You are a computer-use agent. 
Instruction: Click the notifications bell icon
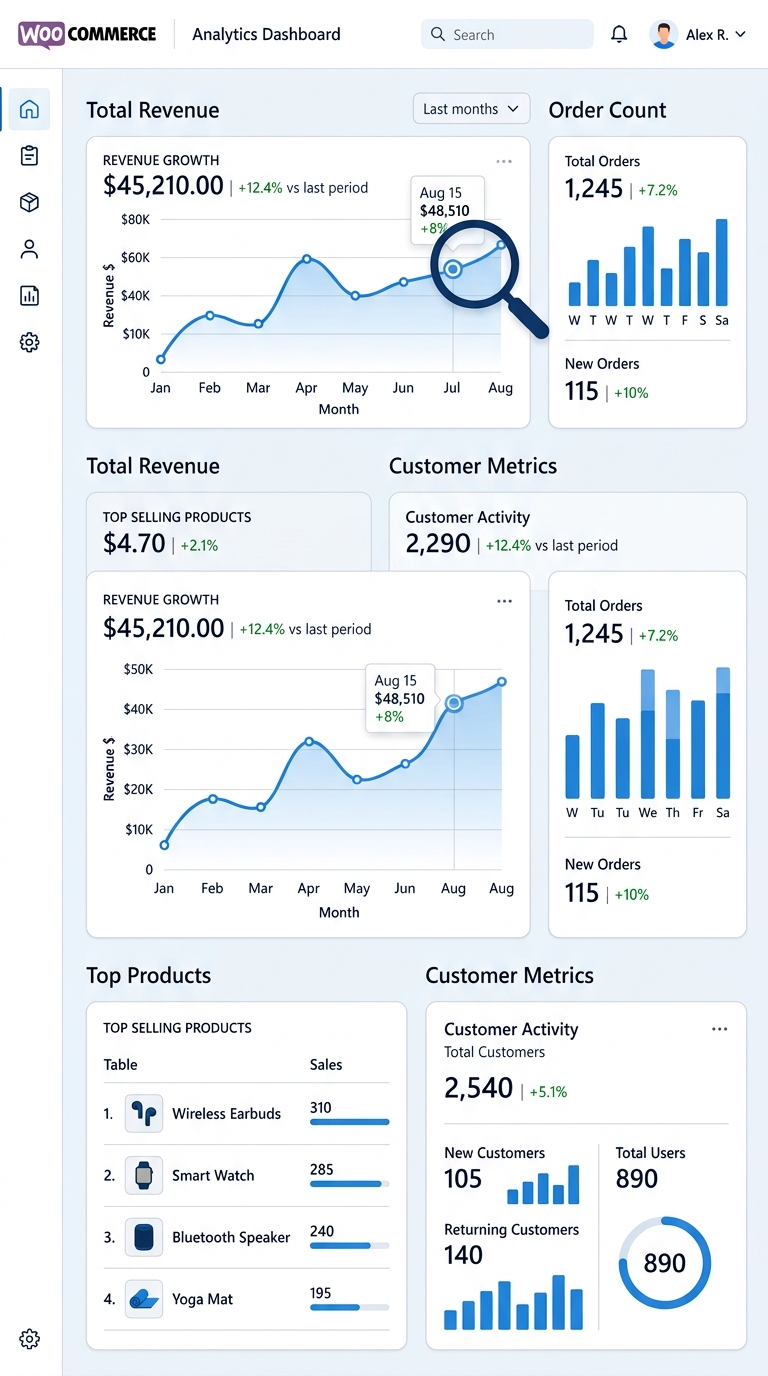point(619,34)
